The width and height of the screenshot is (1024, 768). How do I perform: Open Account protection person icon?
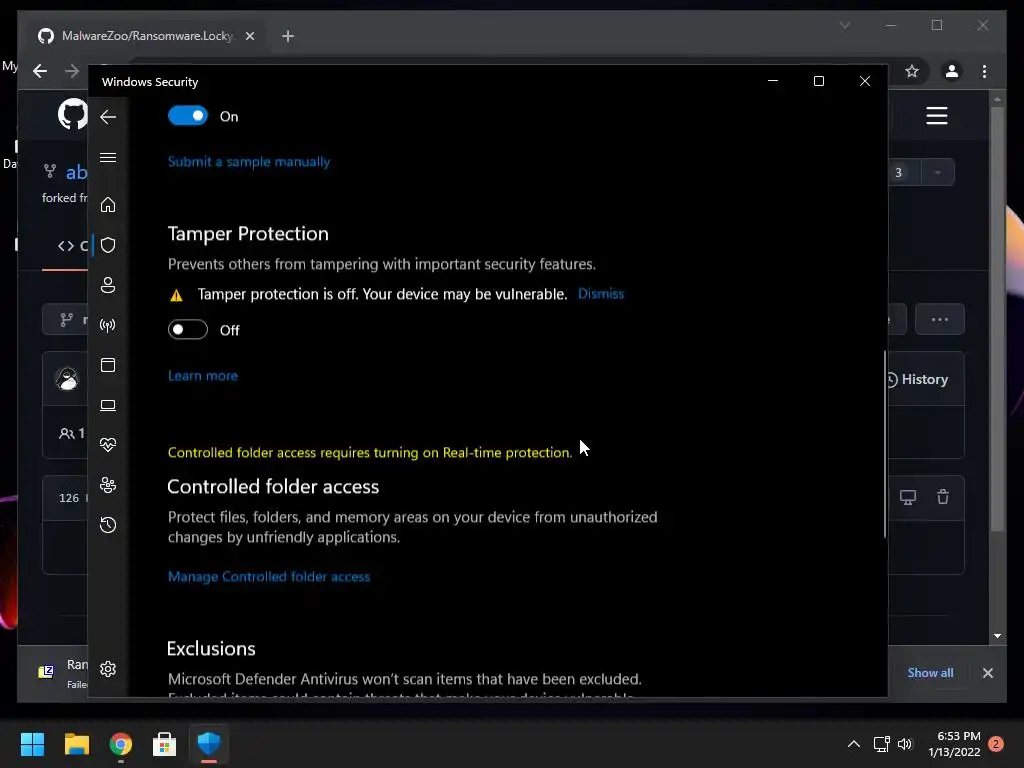pos(108,285)
